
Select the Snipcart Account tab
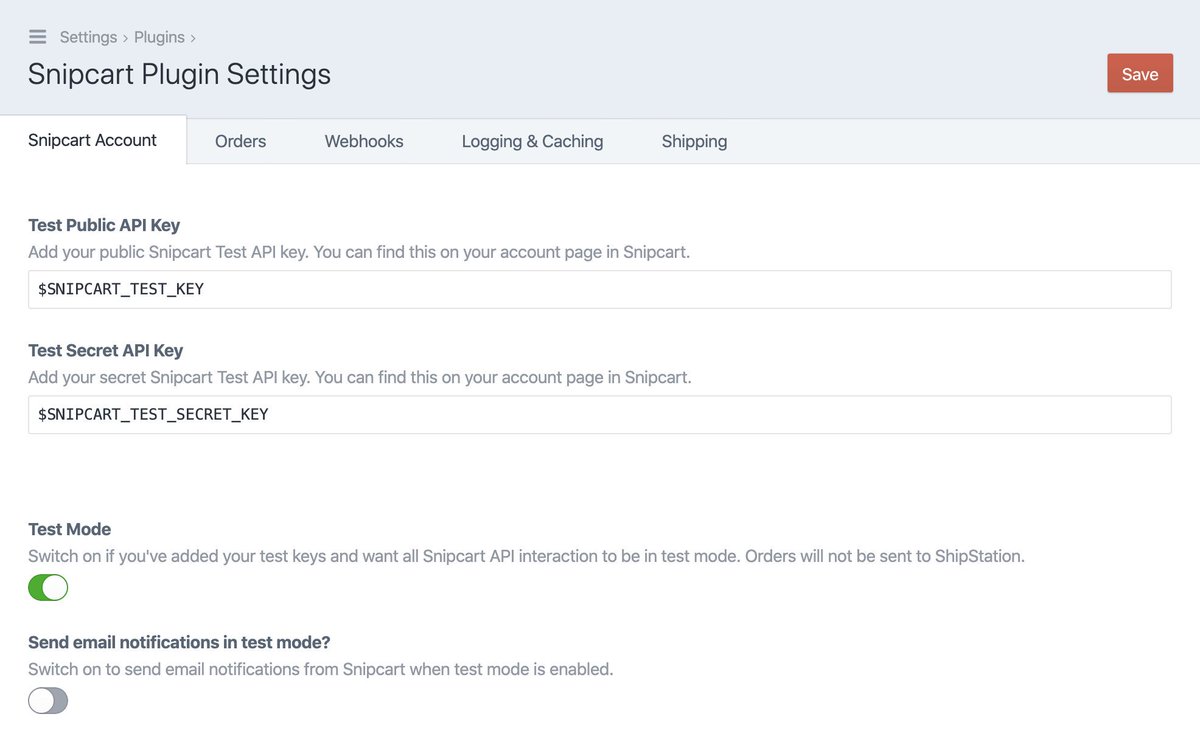[x=92, y=140]
